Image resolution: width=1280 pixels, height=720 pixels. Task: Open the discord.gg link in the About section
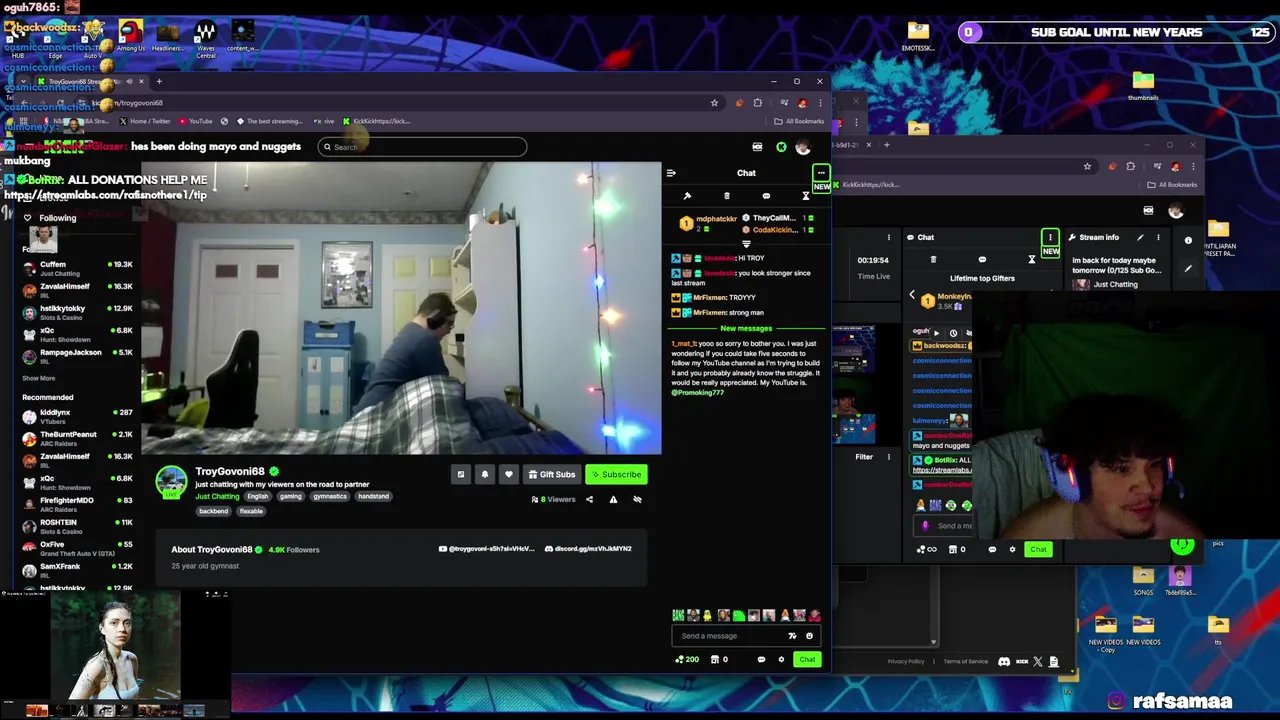(x=588, y=549)
